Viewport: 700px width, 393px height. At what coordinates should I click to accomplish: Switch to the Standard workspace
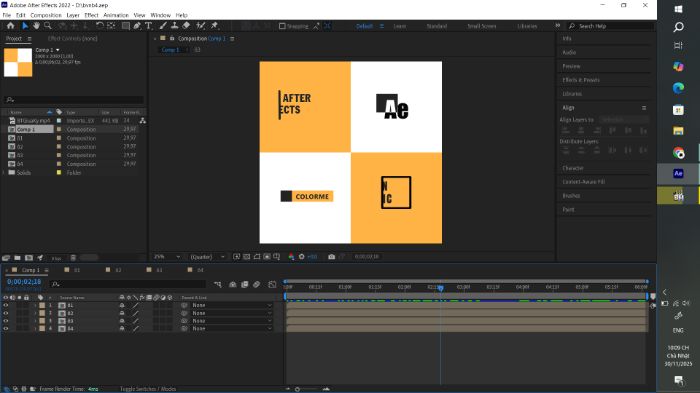437,26
